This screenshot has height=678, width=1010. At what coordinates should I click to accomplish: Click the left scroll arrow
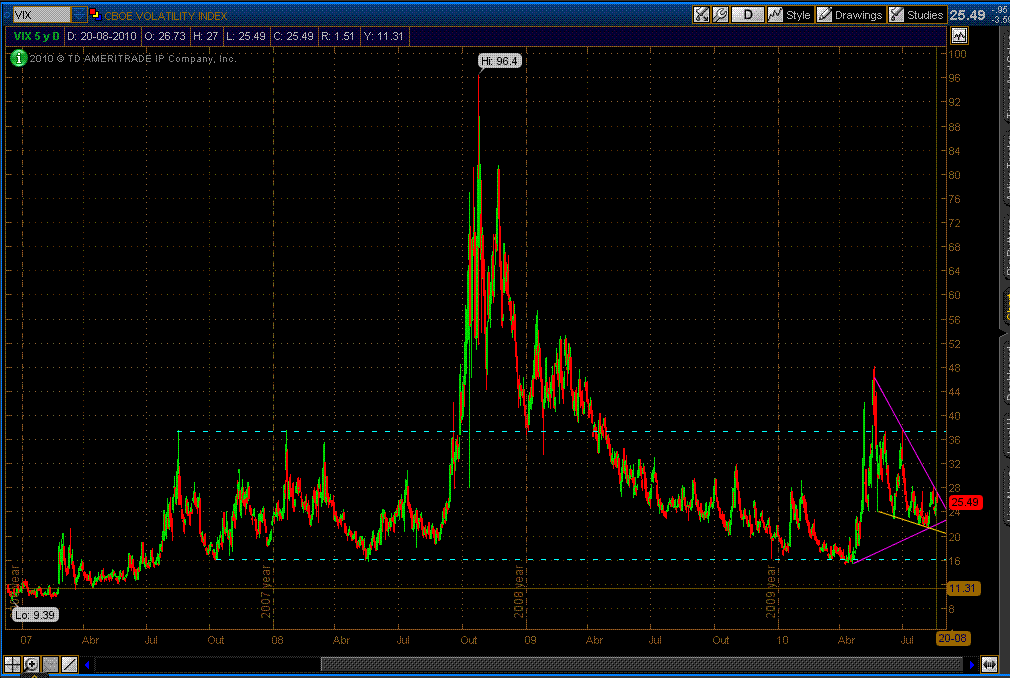click(87, 664)
